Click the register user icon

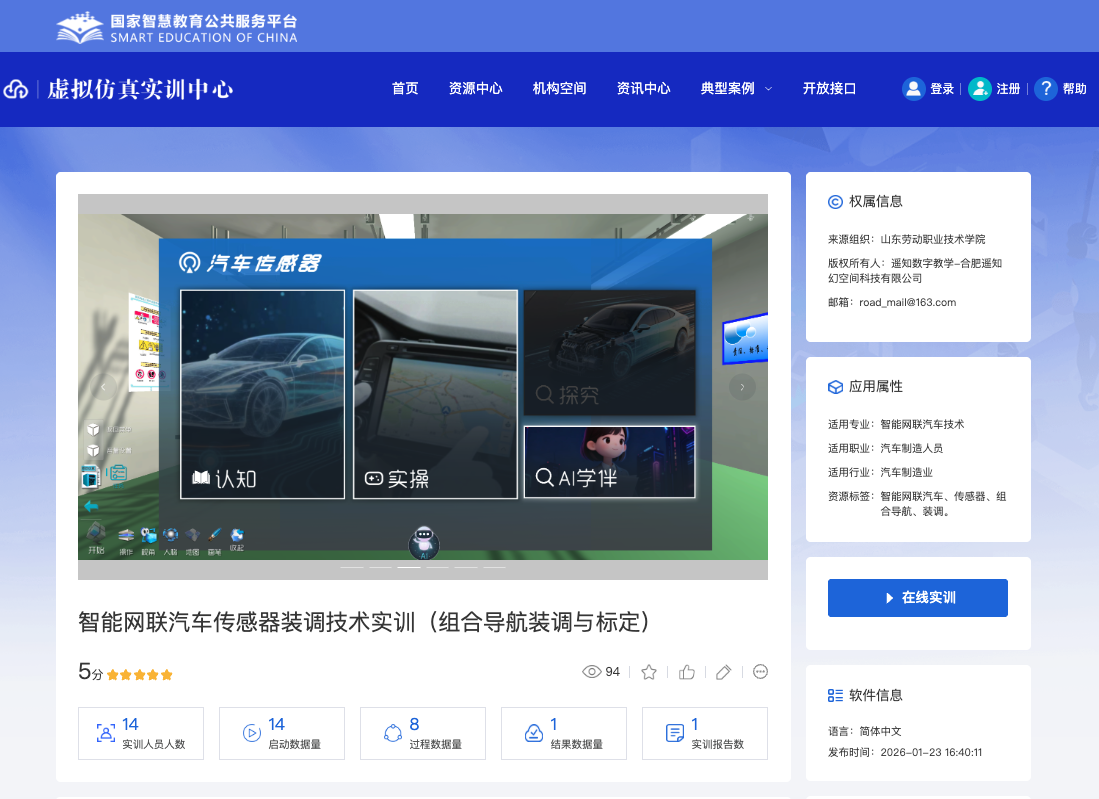point(979,89)
